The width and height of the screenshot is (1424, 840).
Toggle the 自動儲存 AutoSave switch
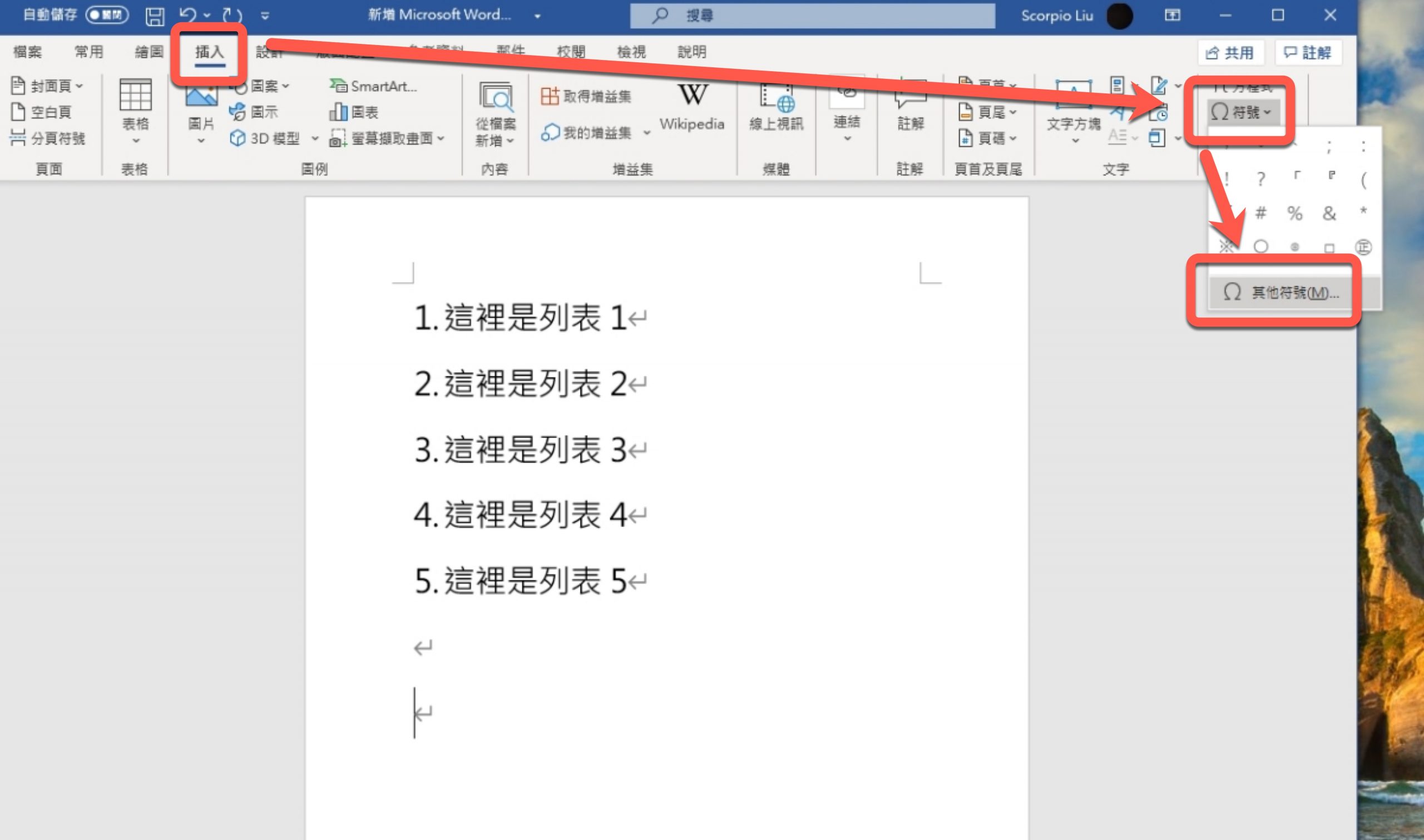coord(107,15)
